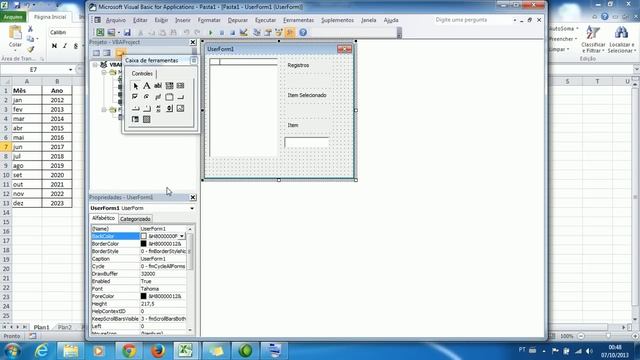The image size is (640, 360).
Task: Open the Controles tab in the toolbox
Action: pyautogui.click(x=142, y=74)
